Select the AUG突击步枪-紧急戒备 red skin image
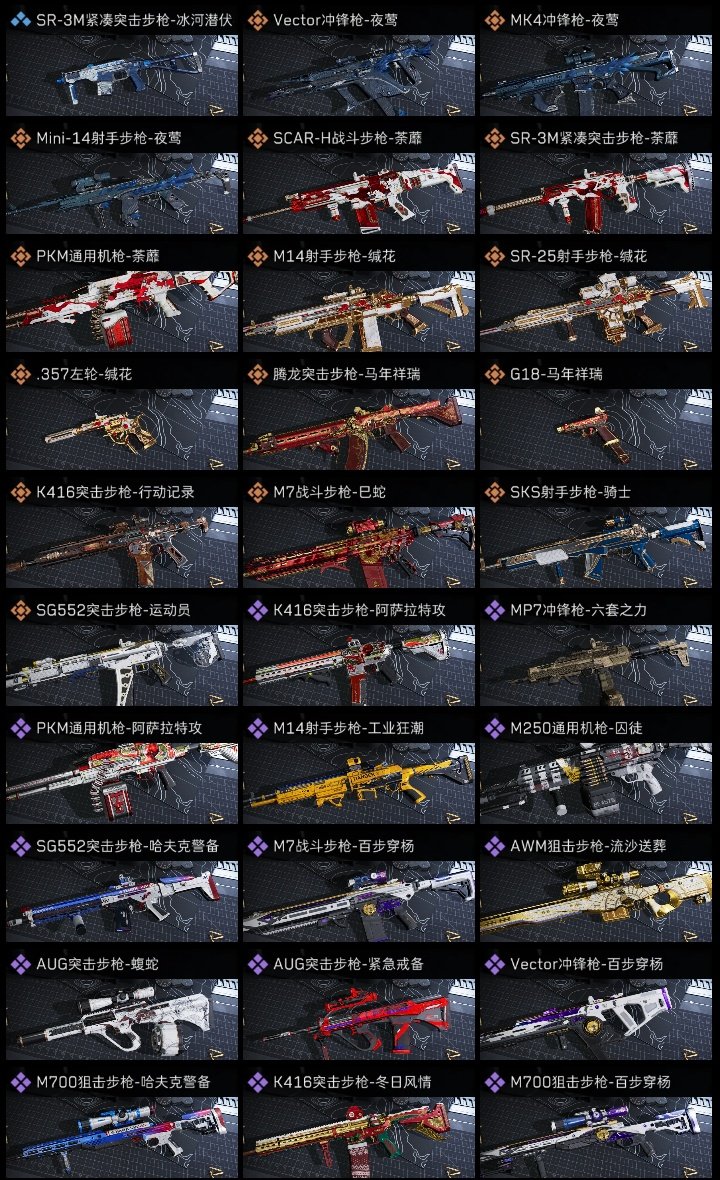The height and width of the screenshot is (1180, 720). (x=359, y=1019)
